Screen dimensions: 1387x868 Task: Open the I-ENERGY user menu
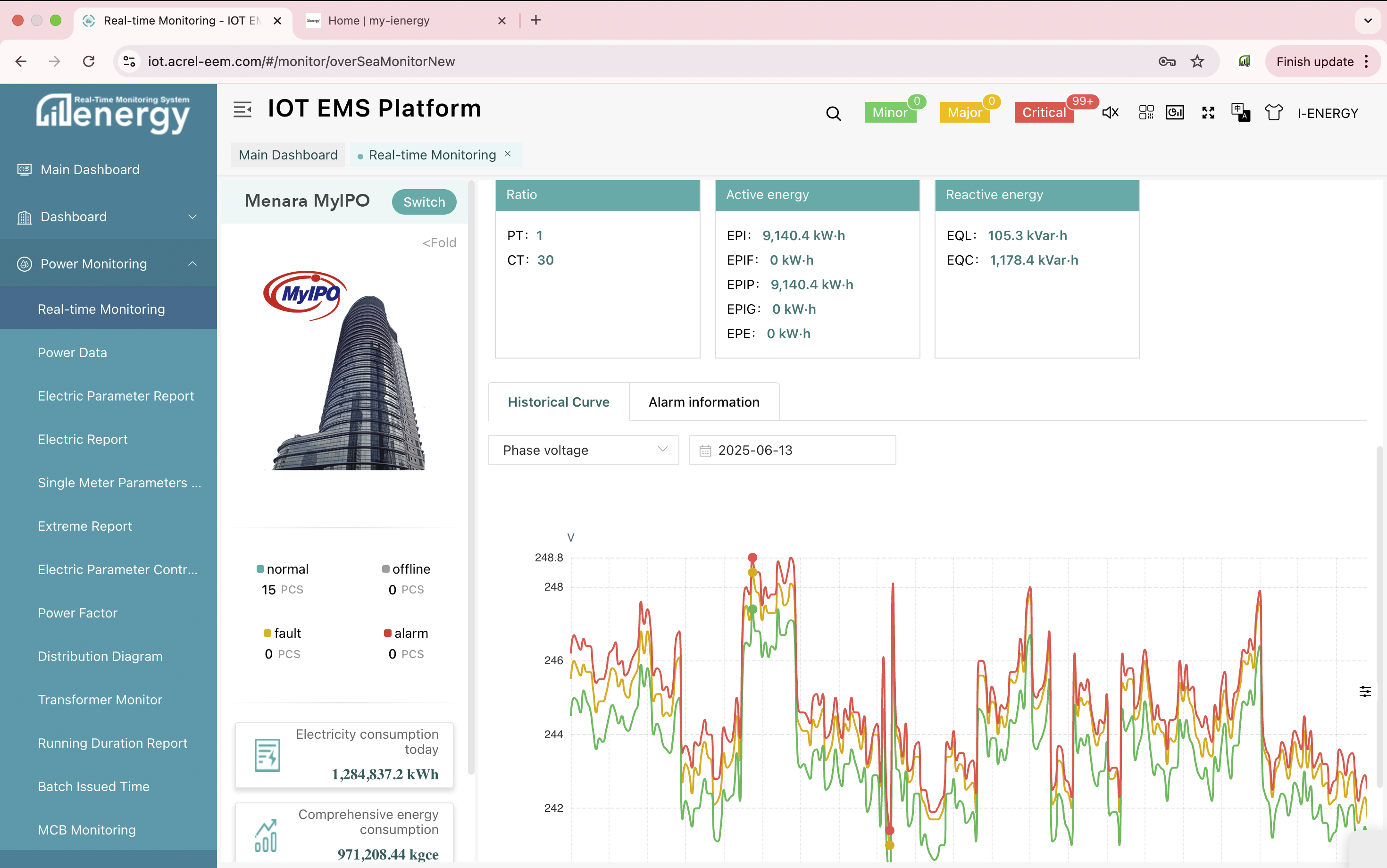[x=1327, y=113]
